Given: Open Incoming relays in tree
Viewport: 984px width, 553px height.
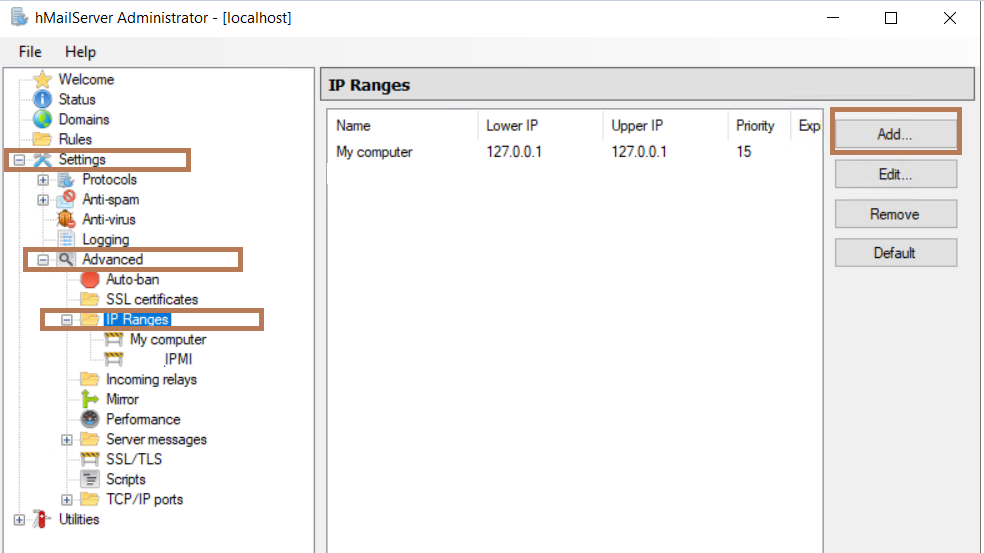Looking at the screenshot, I should pyautogui.click(x=151, y=379).
